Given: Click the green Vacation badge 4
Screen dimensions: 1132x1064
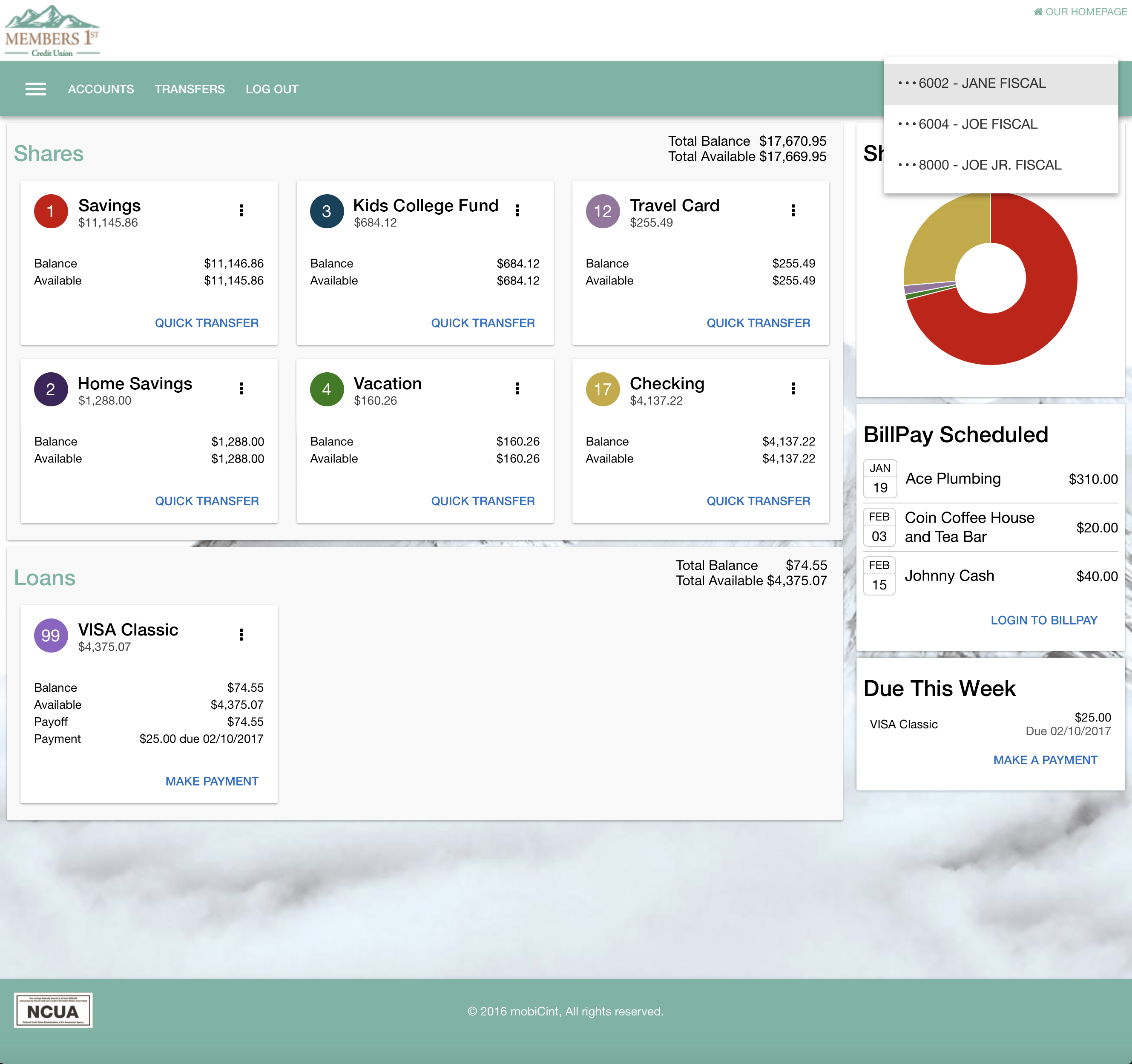Looking at the screenshot, I should pos(327,390).
